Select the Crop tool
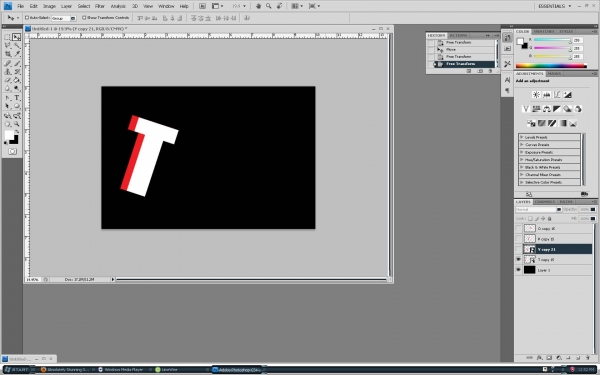The image size is (600, 375). click(x=7, y=54)
